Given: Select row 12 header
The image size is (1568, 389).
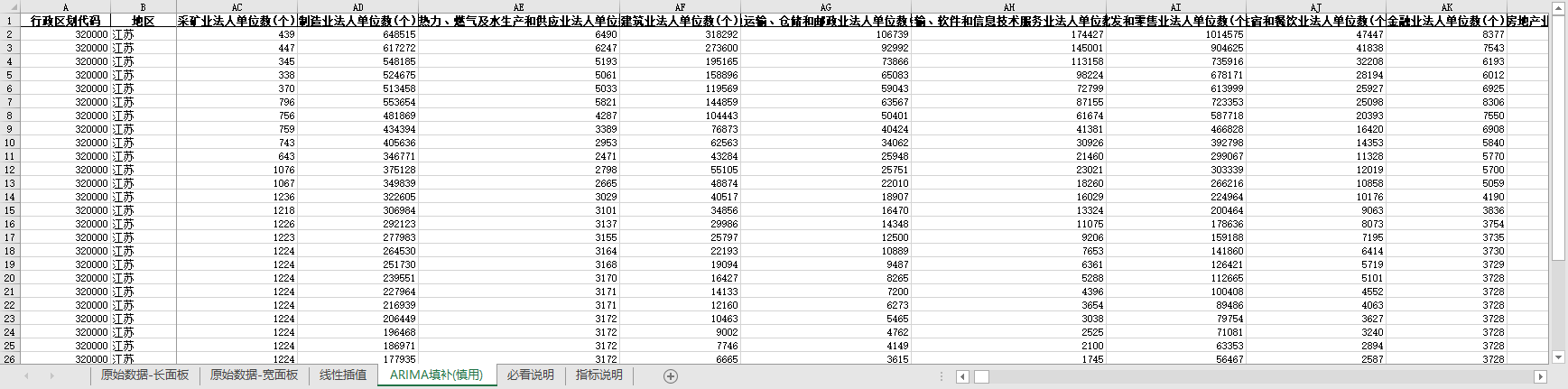Looking at the screenshot, I should [x=9, y=170].
